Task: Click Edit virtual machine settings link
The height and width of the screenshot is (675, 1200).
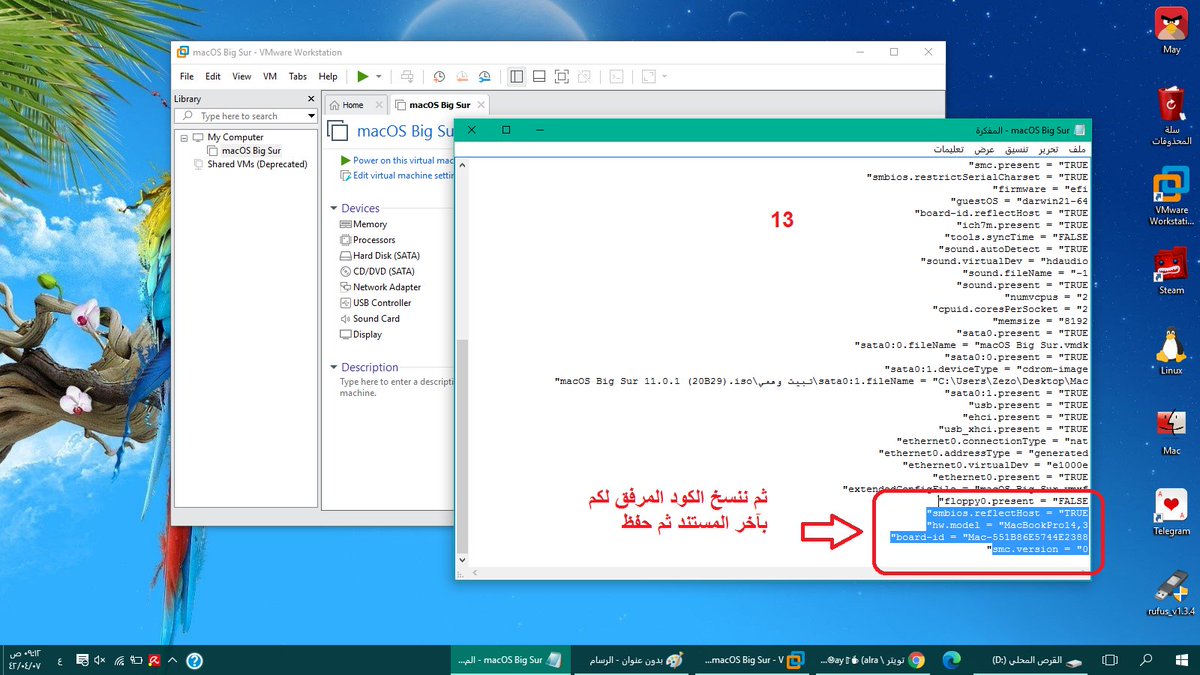Action: click(x=396, y=175)
